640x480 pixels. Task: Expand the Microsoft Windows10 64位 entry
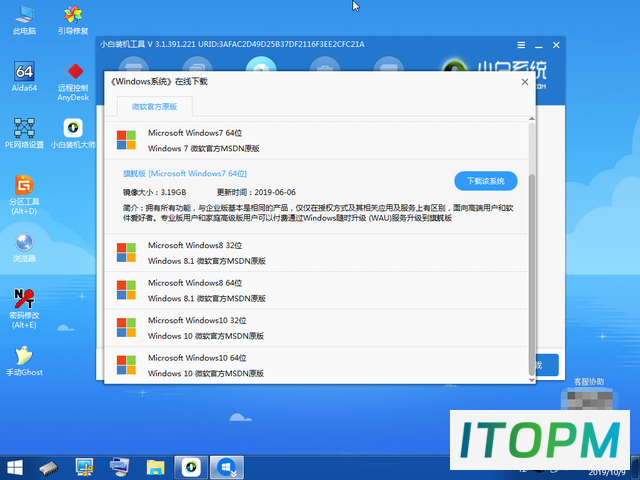click(x=316, y=366)
